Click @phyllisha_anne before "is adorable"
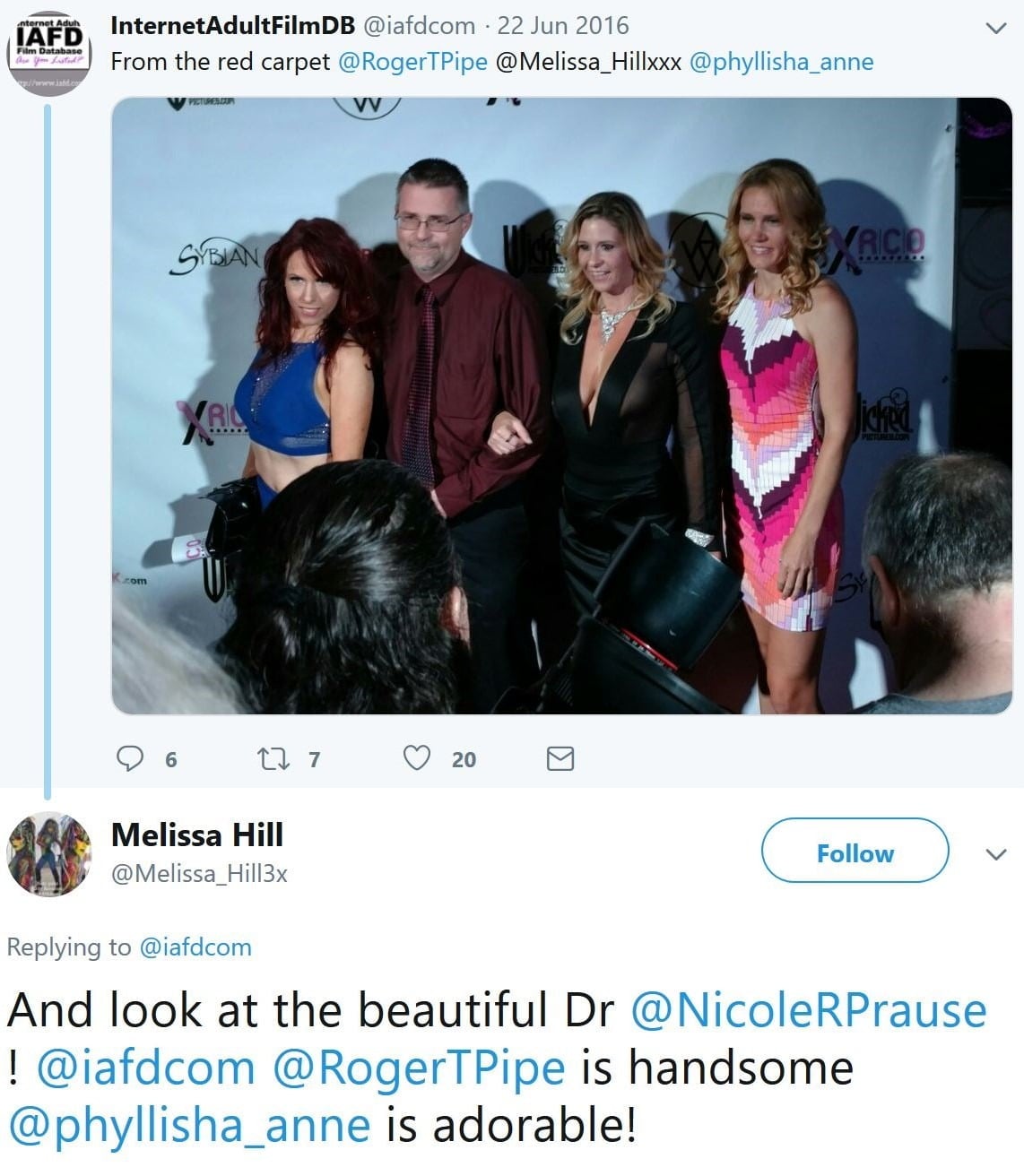 point(189,1125)
